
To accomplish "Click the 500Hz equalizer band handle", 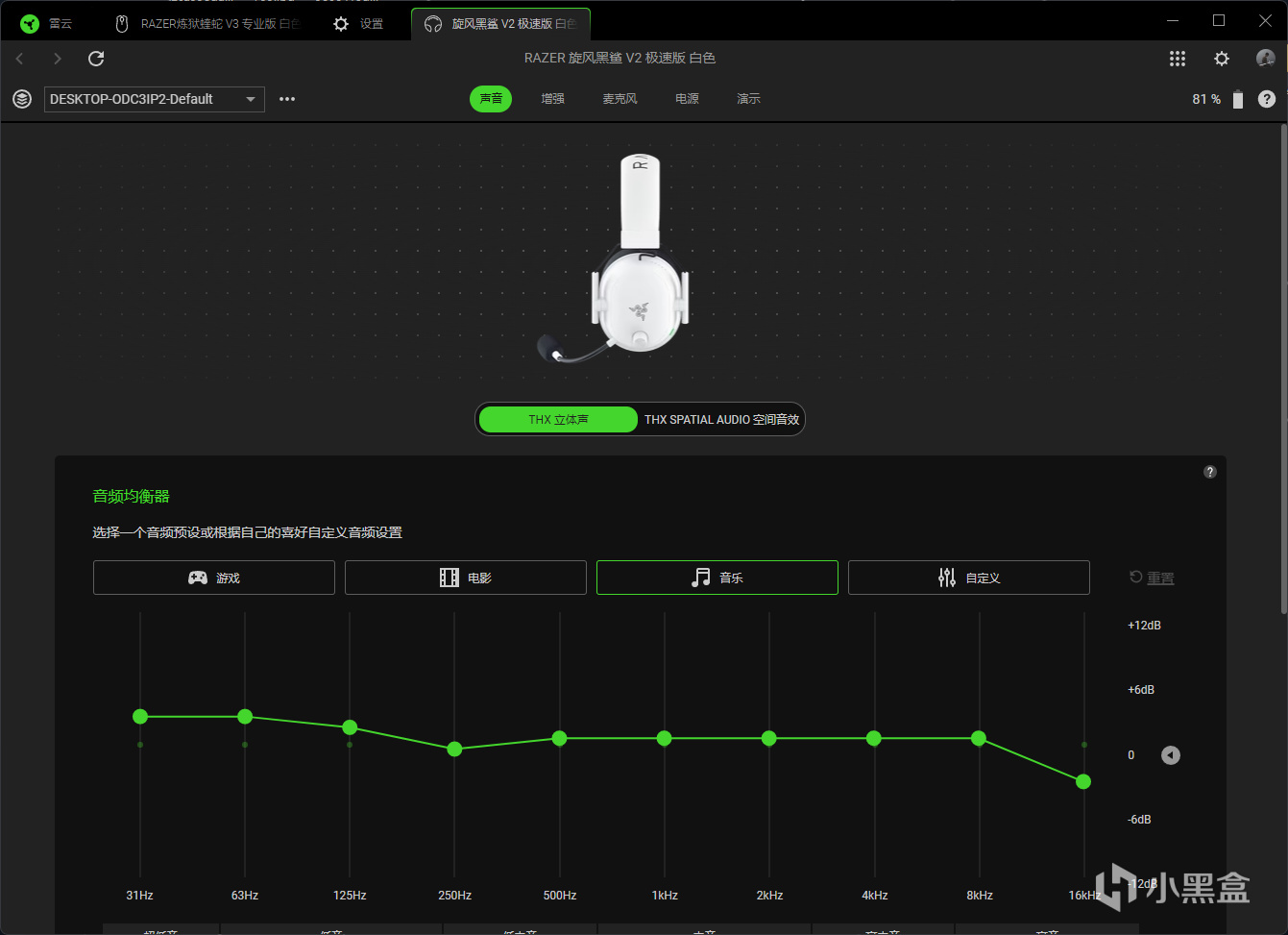I will [x=560, y=738].
